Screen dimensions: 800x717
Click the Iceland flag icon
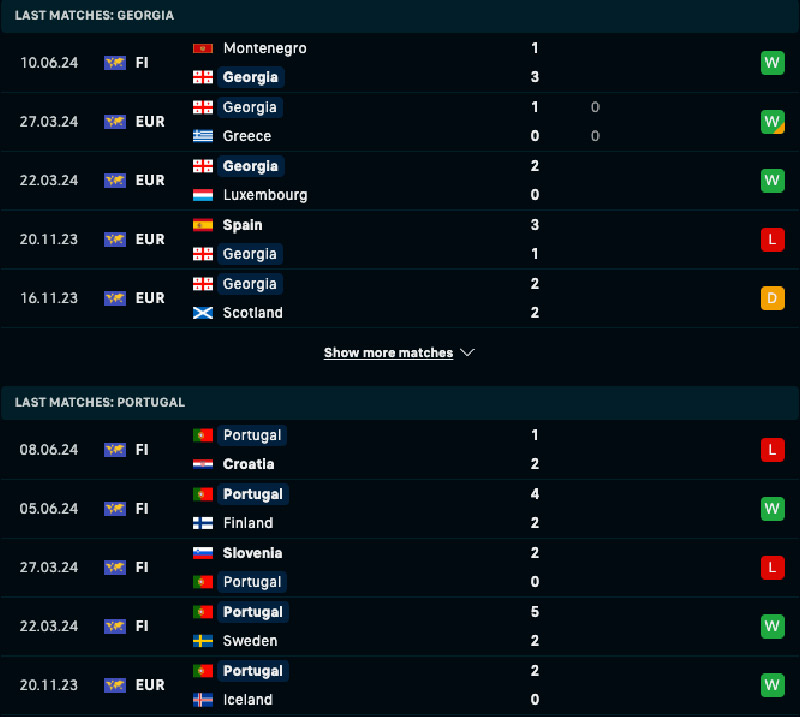tap(202, 700)
